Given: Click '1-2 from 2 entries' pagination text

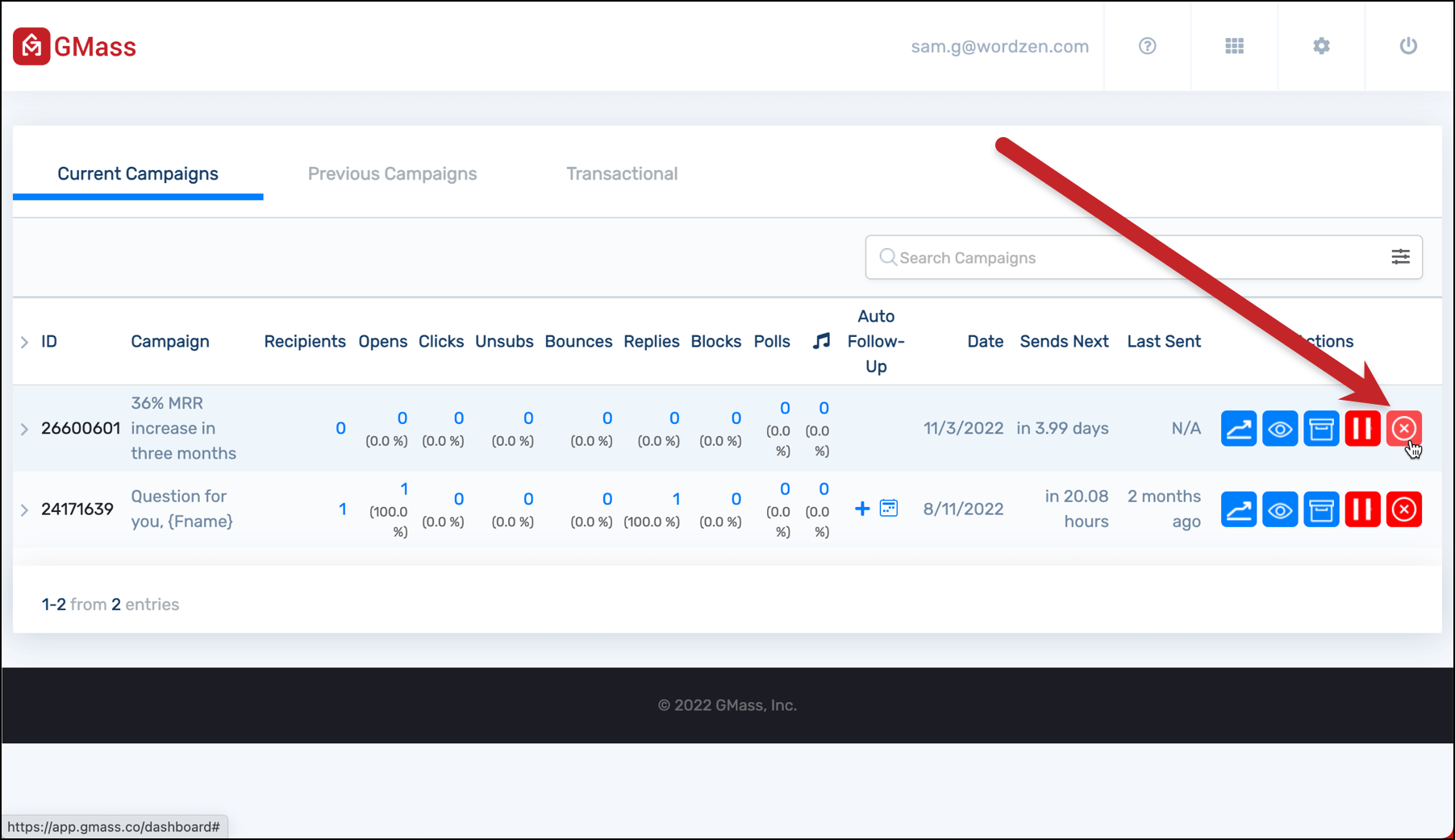Looking at the screenshot, I should tap(110, 605).
